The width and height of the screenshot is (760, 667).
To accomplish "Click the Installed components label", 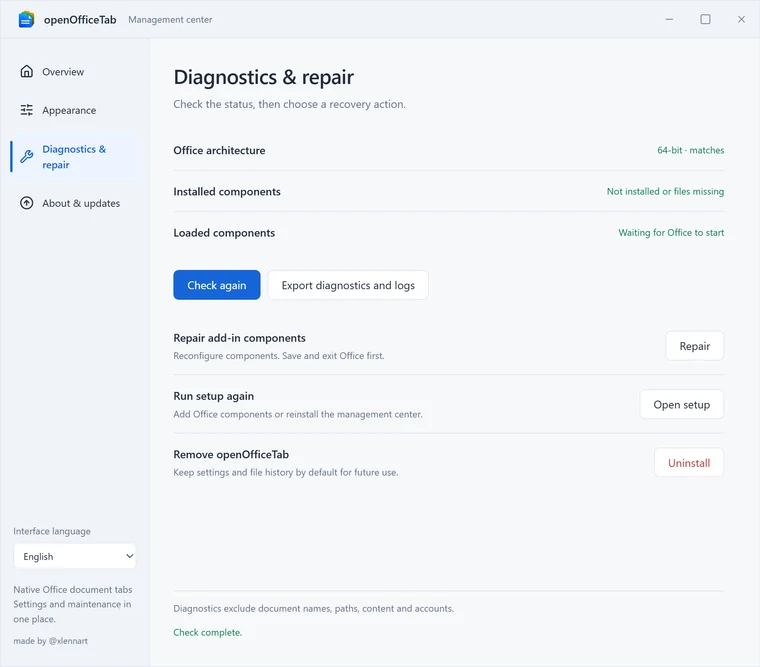I will [x=227, y=191].
